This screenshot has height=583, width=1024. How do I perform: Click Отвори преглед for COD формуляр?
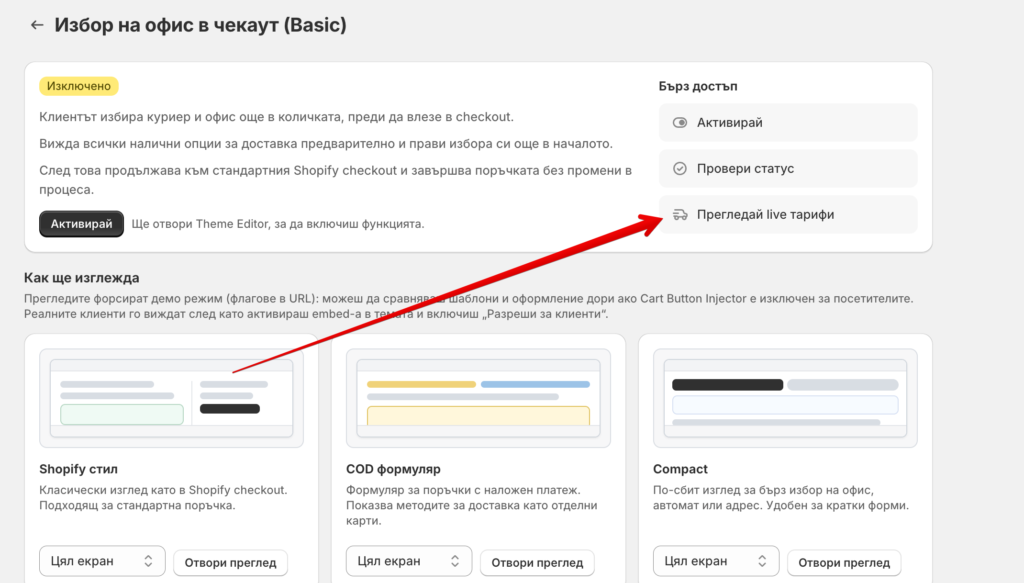[537, 562]
